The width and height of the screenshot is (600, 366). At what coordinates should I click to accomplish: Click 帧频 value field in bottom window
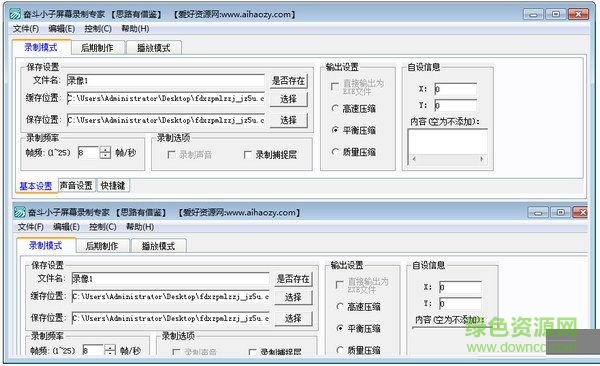(93, 350)
